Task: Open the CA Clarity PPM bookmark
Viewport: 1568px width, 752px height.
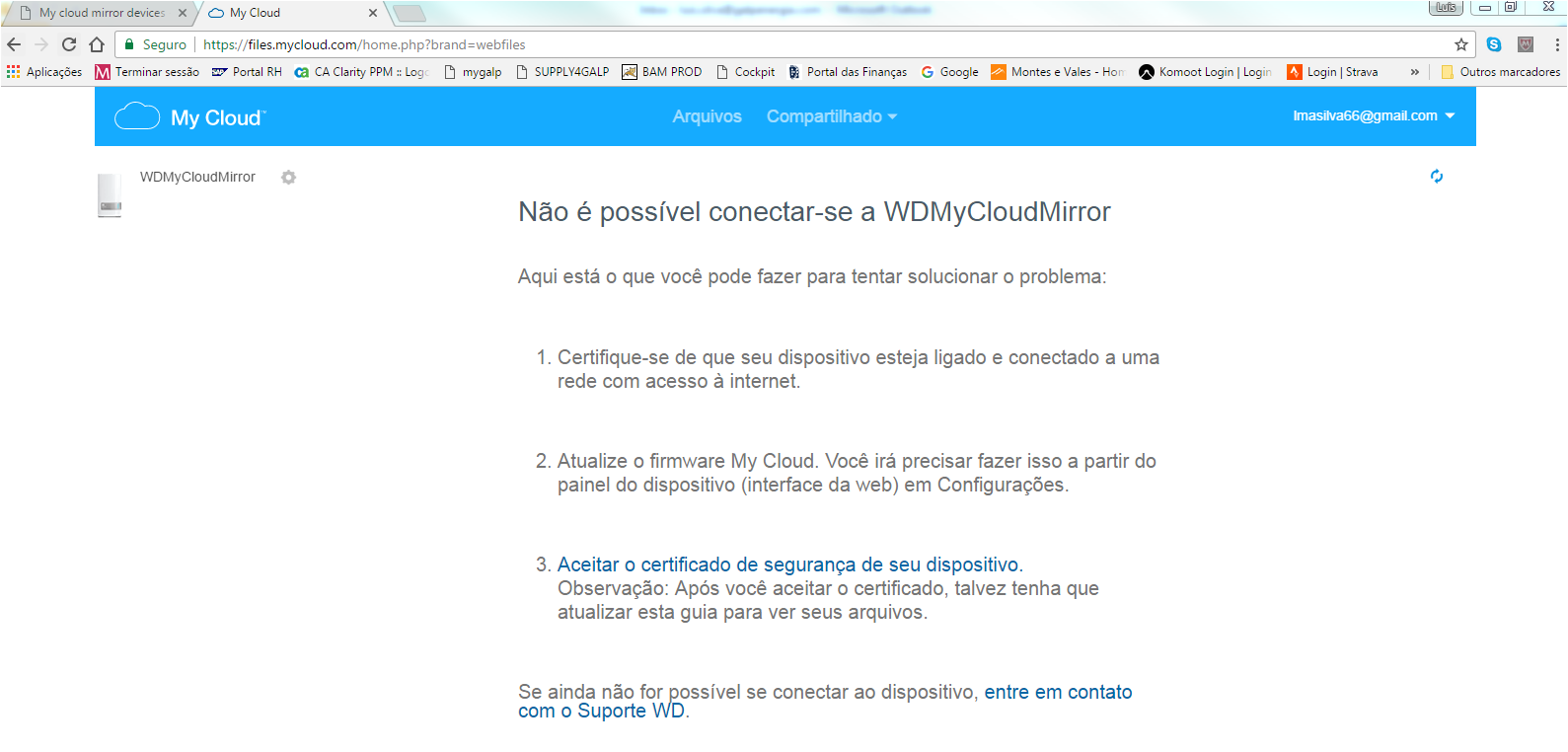Action: [361, 72]
